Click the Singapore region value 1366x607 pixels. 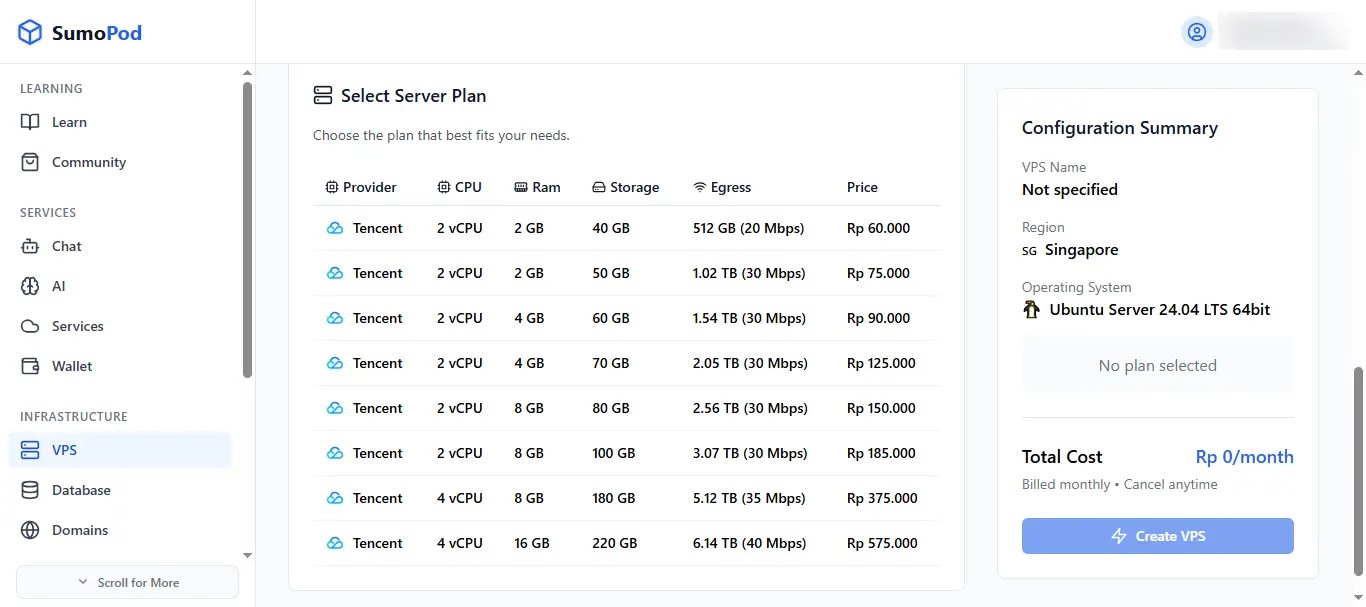pyautogui.click(x=1082, y=250)
